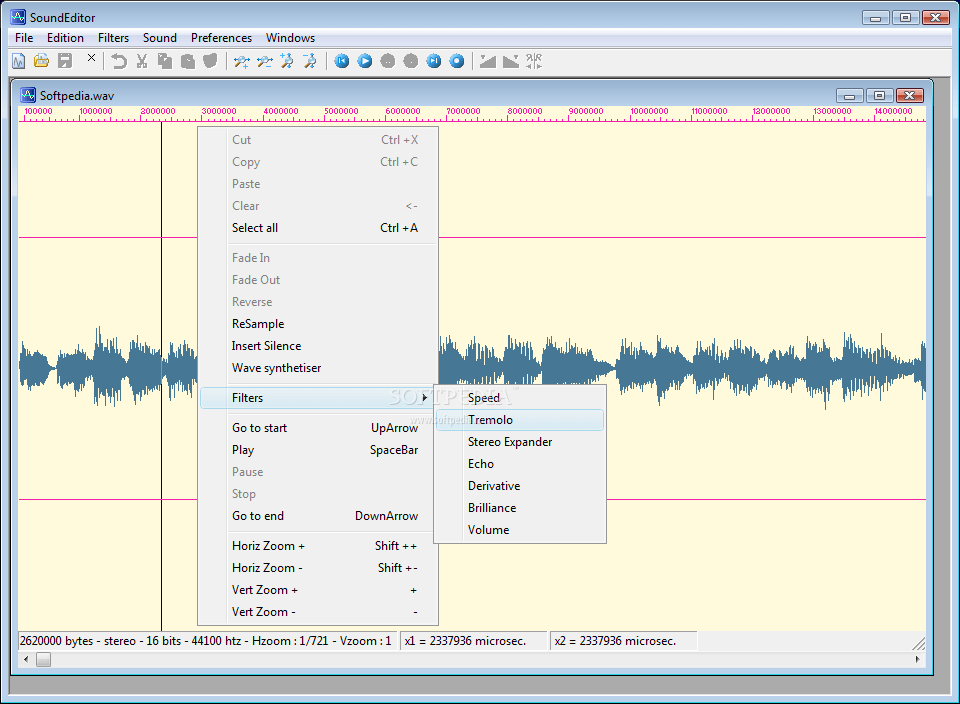Click the horizontal zoom out magnifier icon

[x=264, y=61]
